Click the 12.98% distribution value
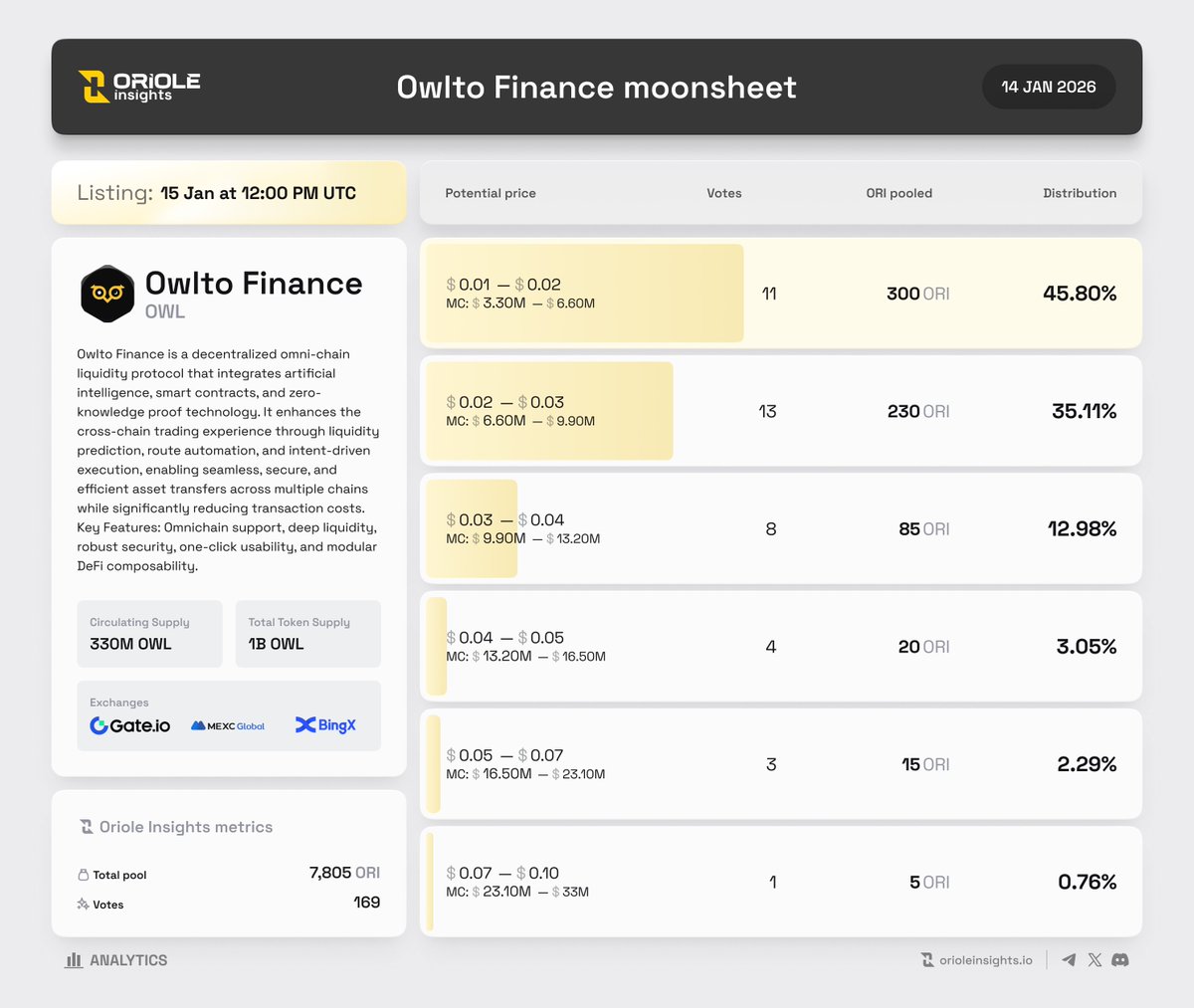 click(x=1082, y=528)
